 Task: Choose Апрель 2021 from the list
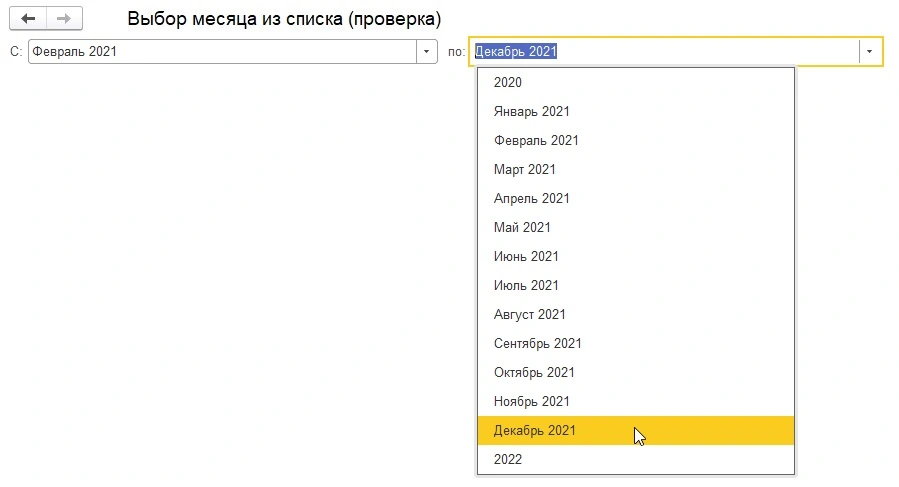532,199
